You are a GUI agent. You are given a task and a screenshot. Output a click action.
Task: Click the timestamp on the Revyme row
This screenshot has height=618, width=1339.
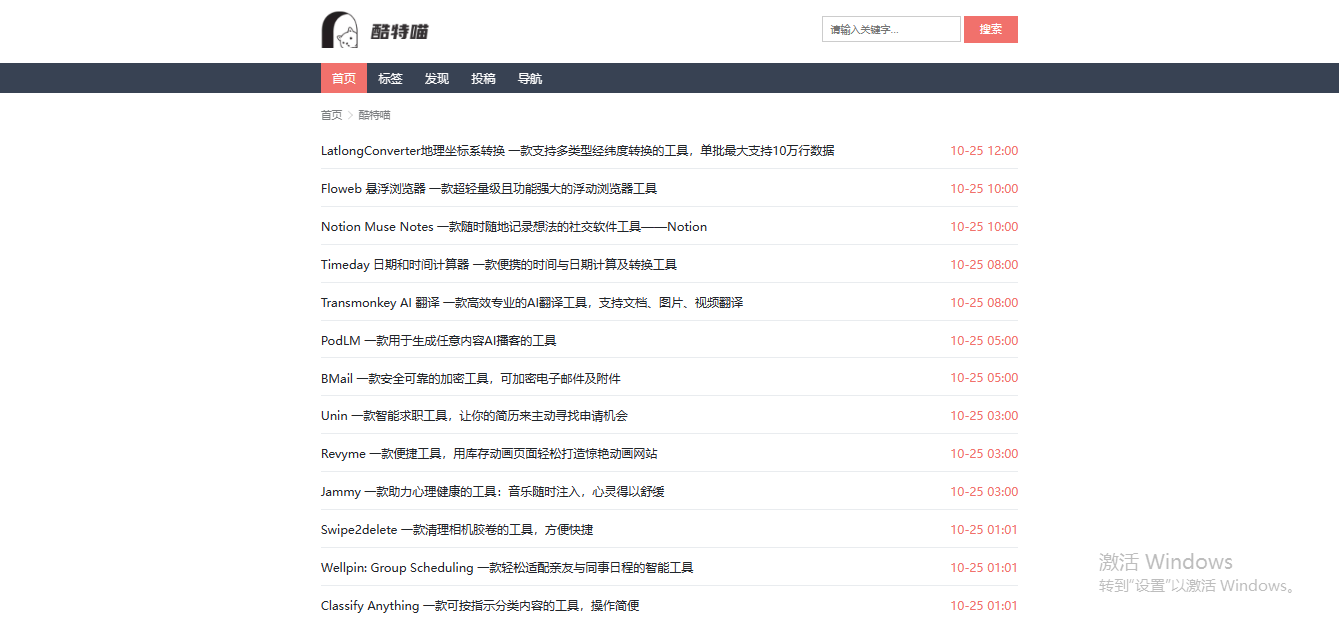[984, 454]
